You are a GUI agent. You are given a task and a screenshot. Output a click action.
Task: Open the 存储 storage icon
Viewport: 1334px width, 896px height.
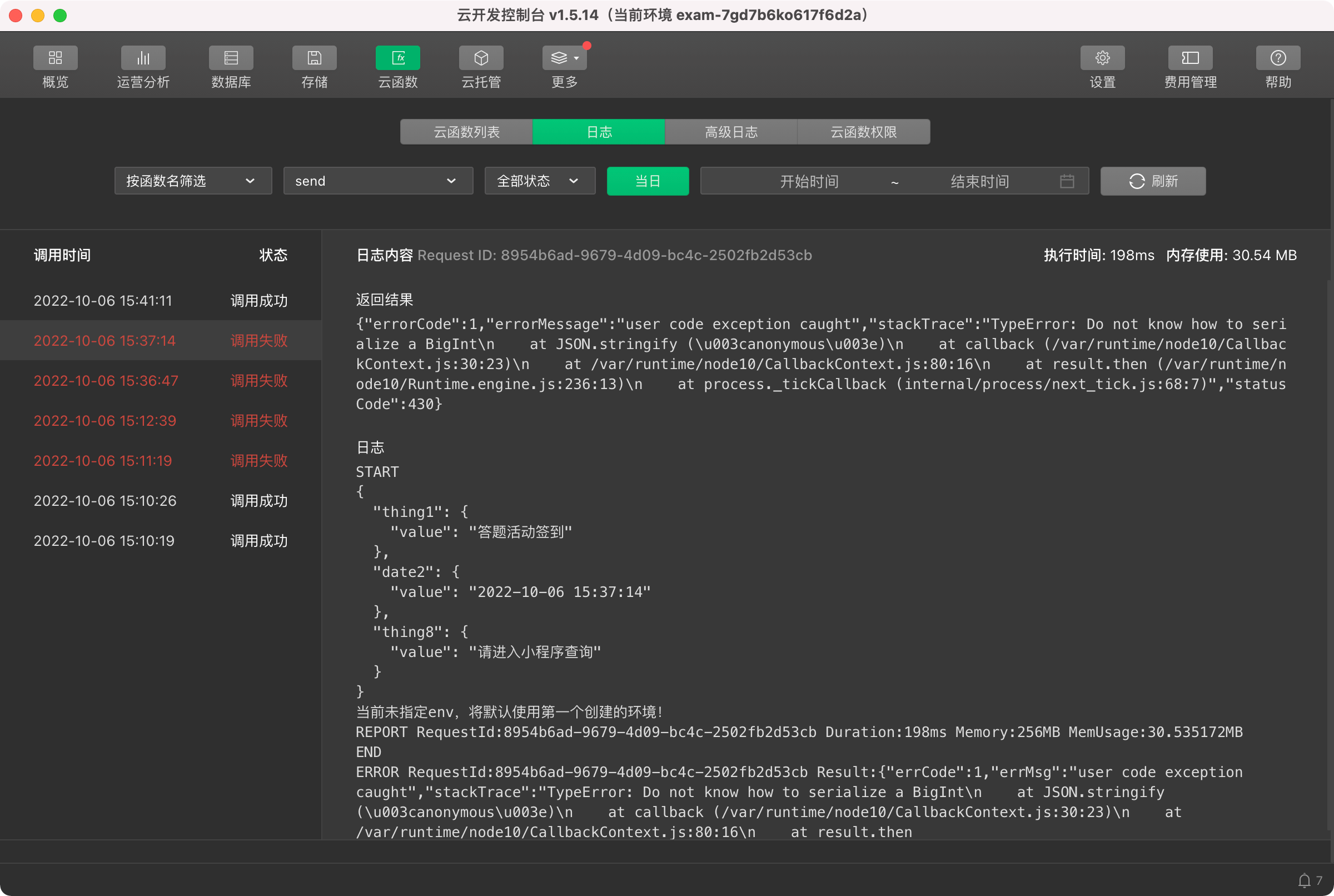[x=314, y=58]
